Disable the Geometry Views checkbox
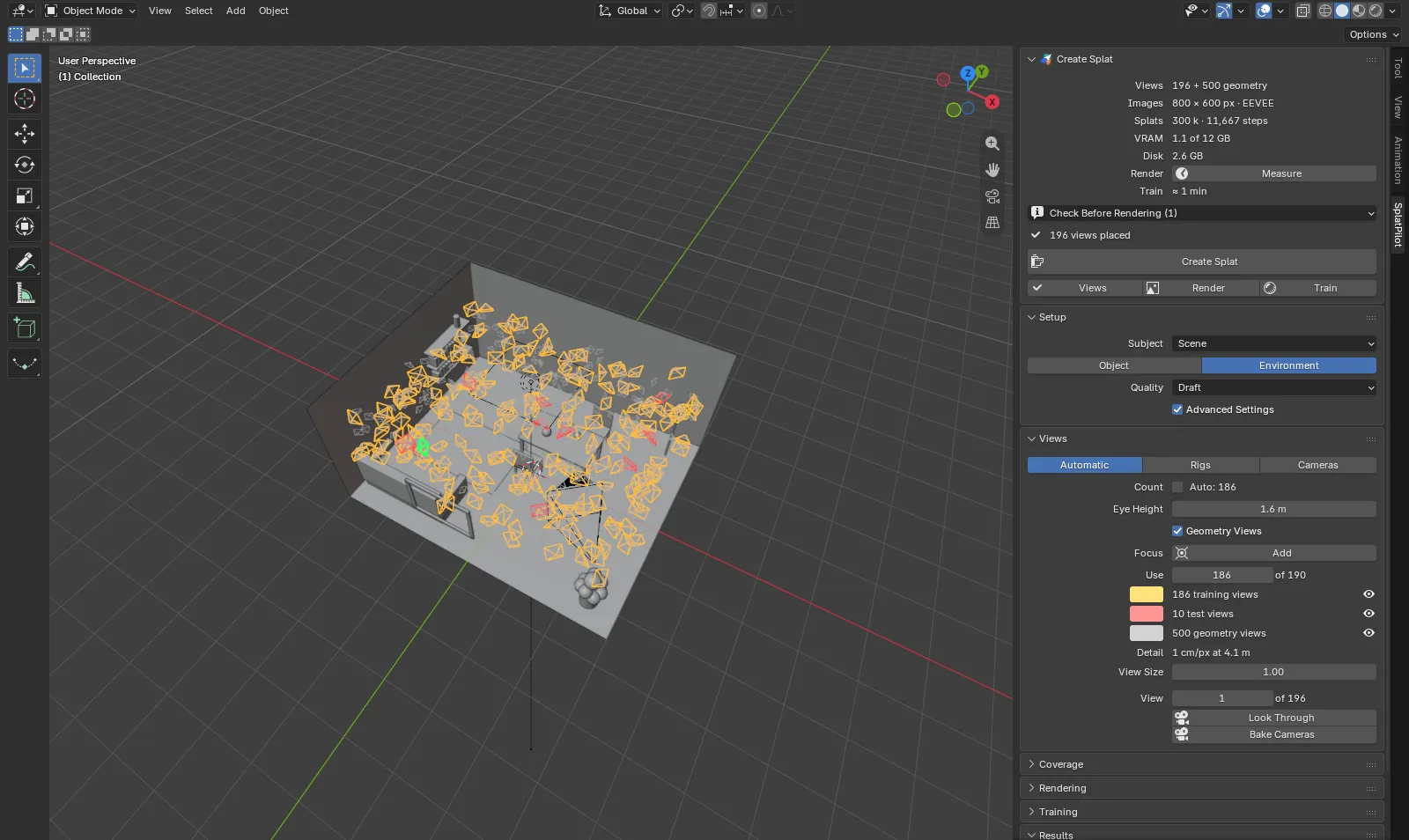This screenshot has width=1409, height=840. 1177,531
